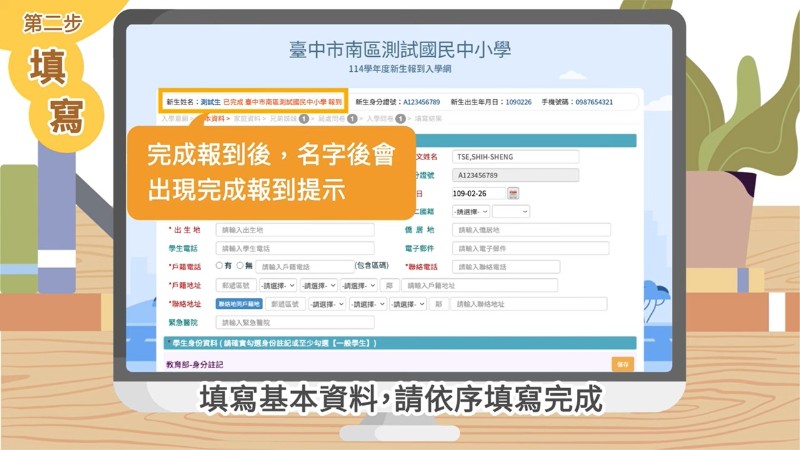This screenshot has width=800, height=450.
Task: Open the first nationality 請選擇 dropdown
Action: tap(471, 212)
